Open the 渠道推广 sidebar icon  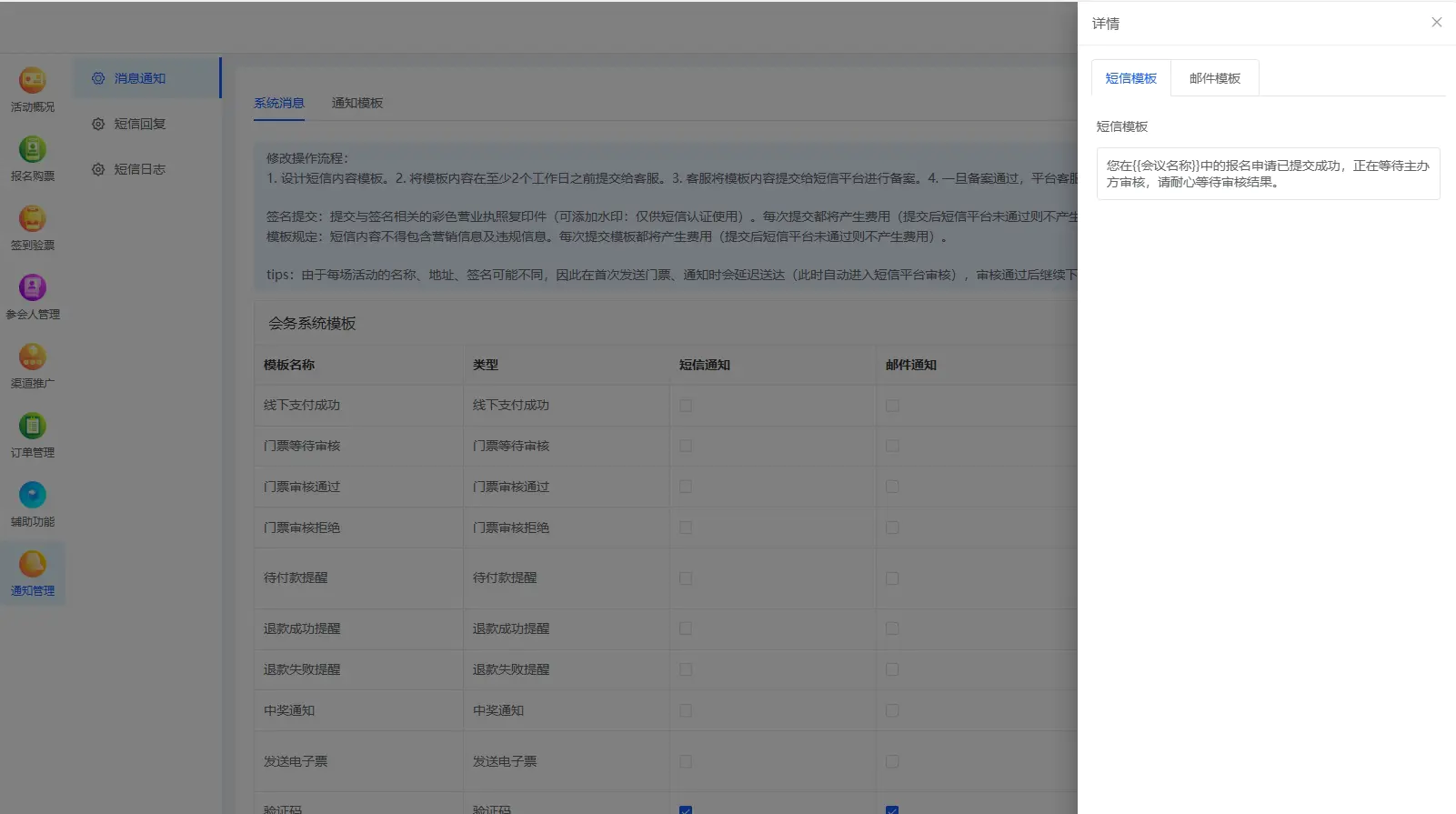(x=33, y=357)
